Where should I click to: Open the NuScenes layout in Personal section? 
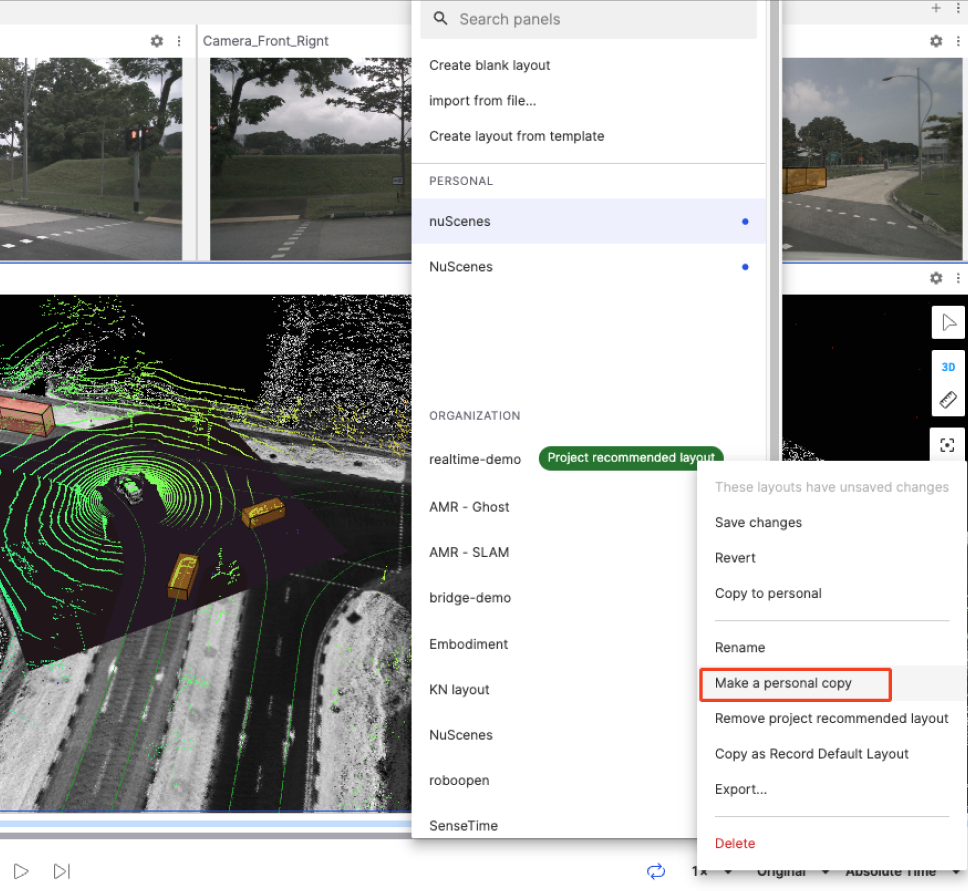click(x=588, y=267)
